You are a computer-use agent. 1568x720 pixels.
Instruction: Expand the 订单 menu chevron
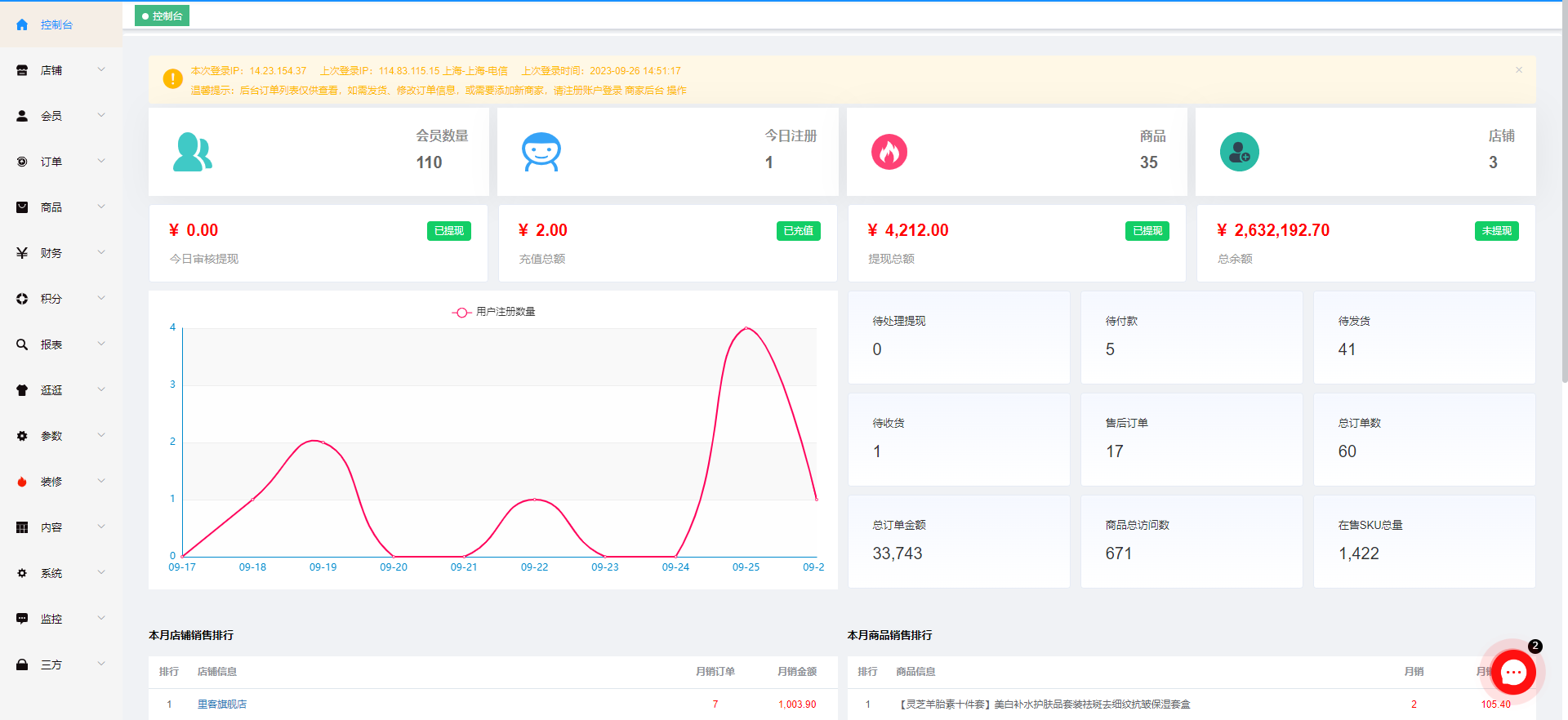pyautogui.click(x=101, y=161)
